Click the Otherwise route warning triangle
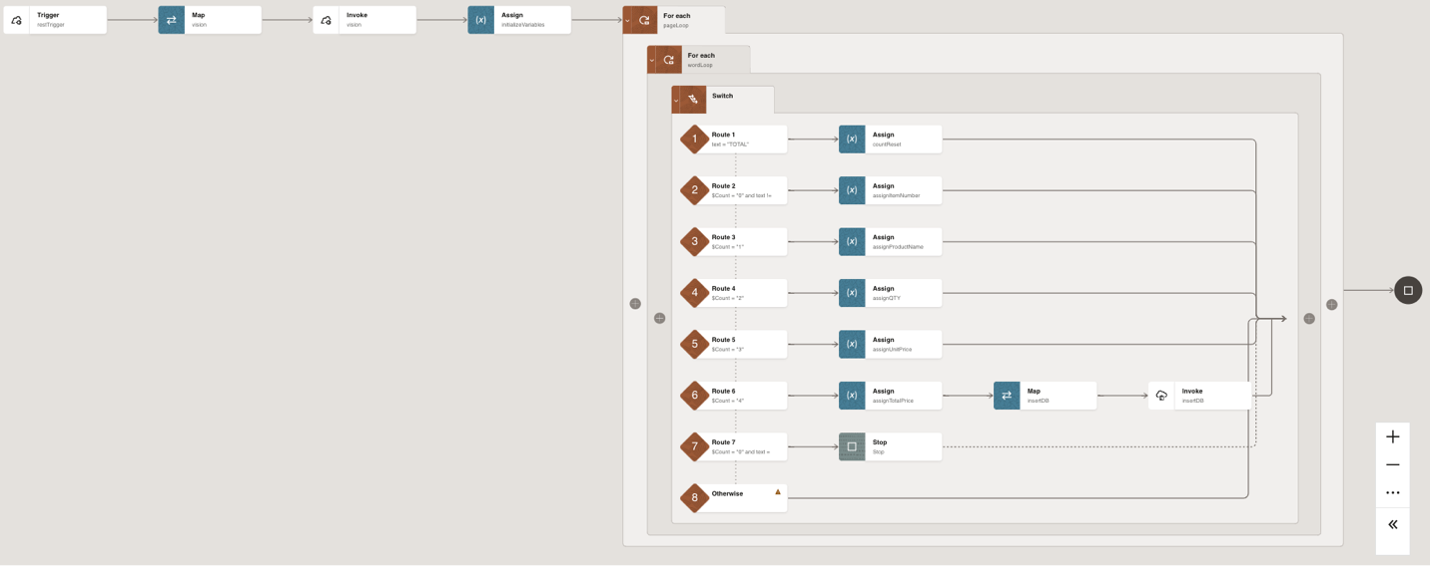This screenshot has width=1430, height=568. tap(777, 492)
